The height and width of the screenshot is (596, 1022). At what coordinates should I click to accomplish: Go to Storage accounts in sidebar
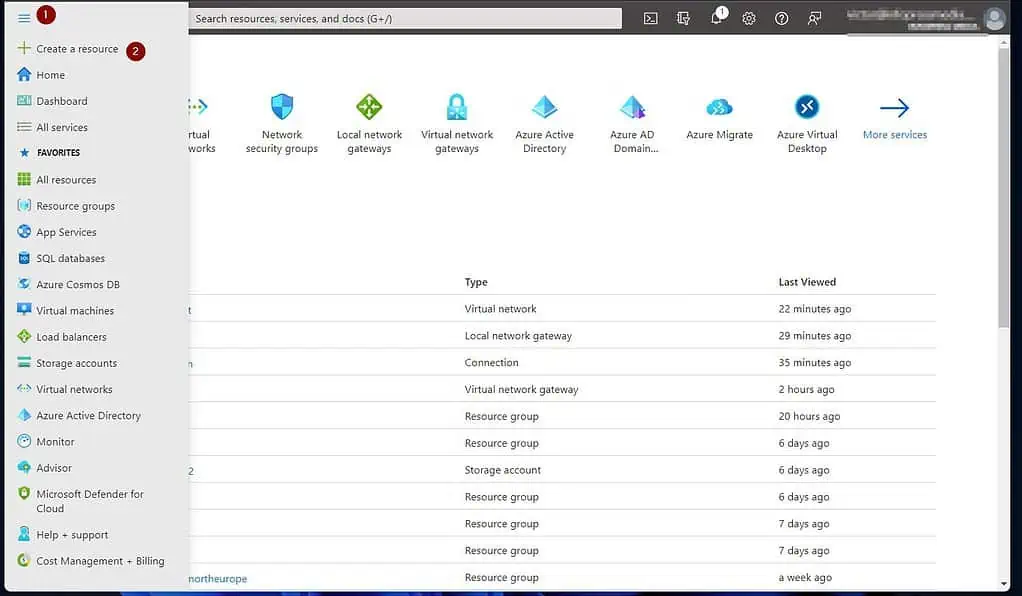[76, 363]
